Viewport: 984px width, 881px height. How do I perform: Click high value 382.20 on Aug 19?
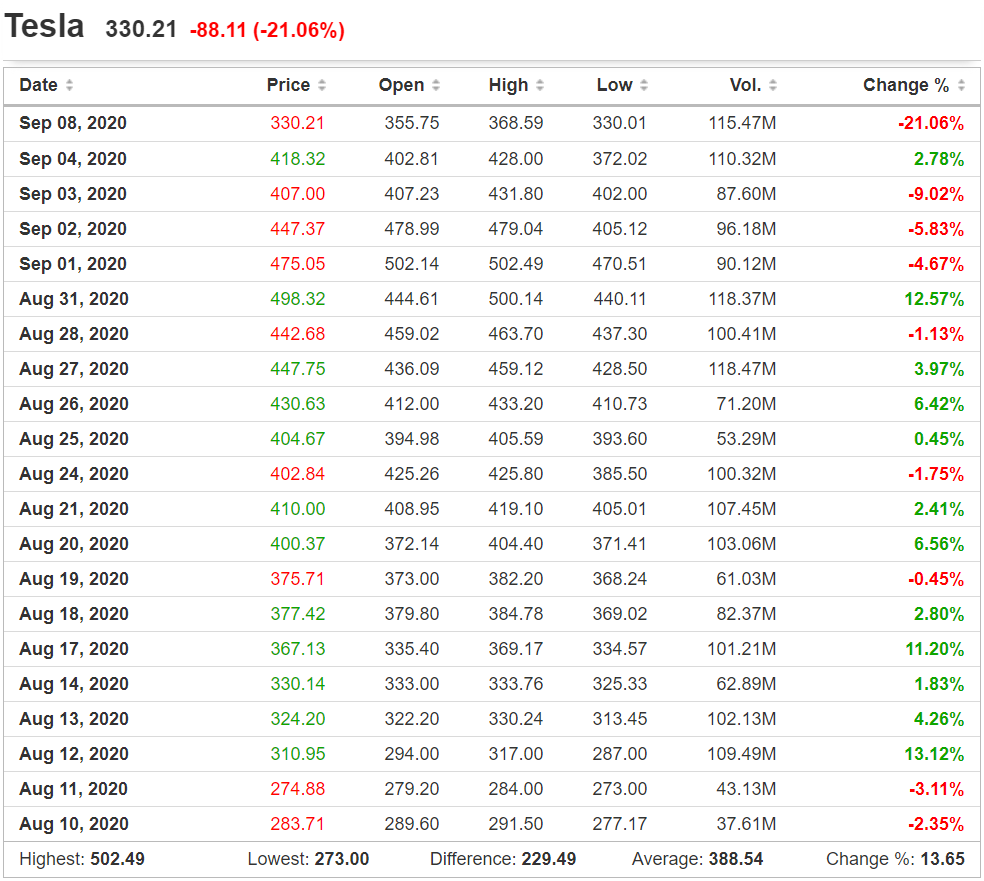pos(516,579)
